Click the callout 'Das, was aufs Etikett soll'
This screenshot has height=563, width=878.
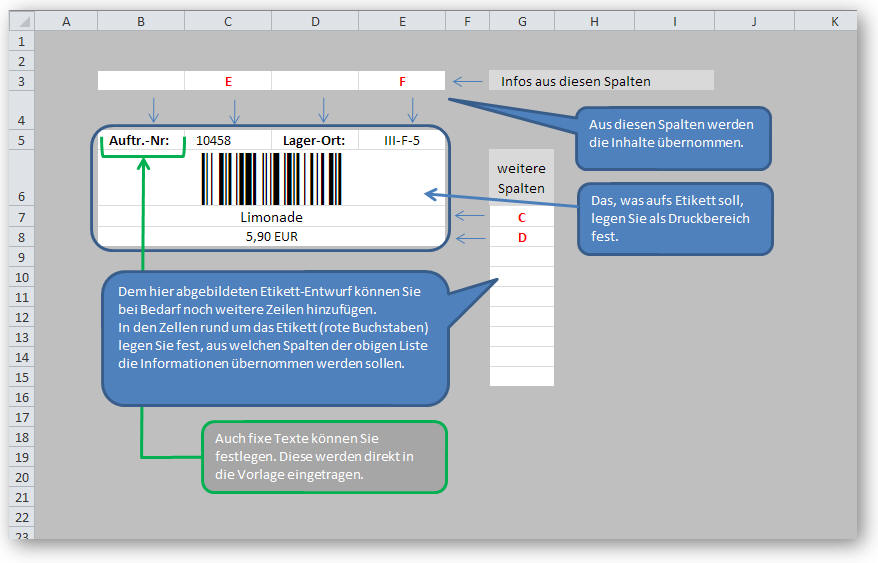675,218
